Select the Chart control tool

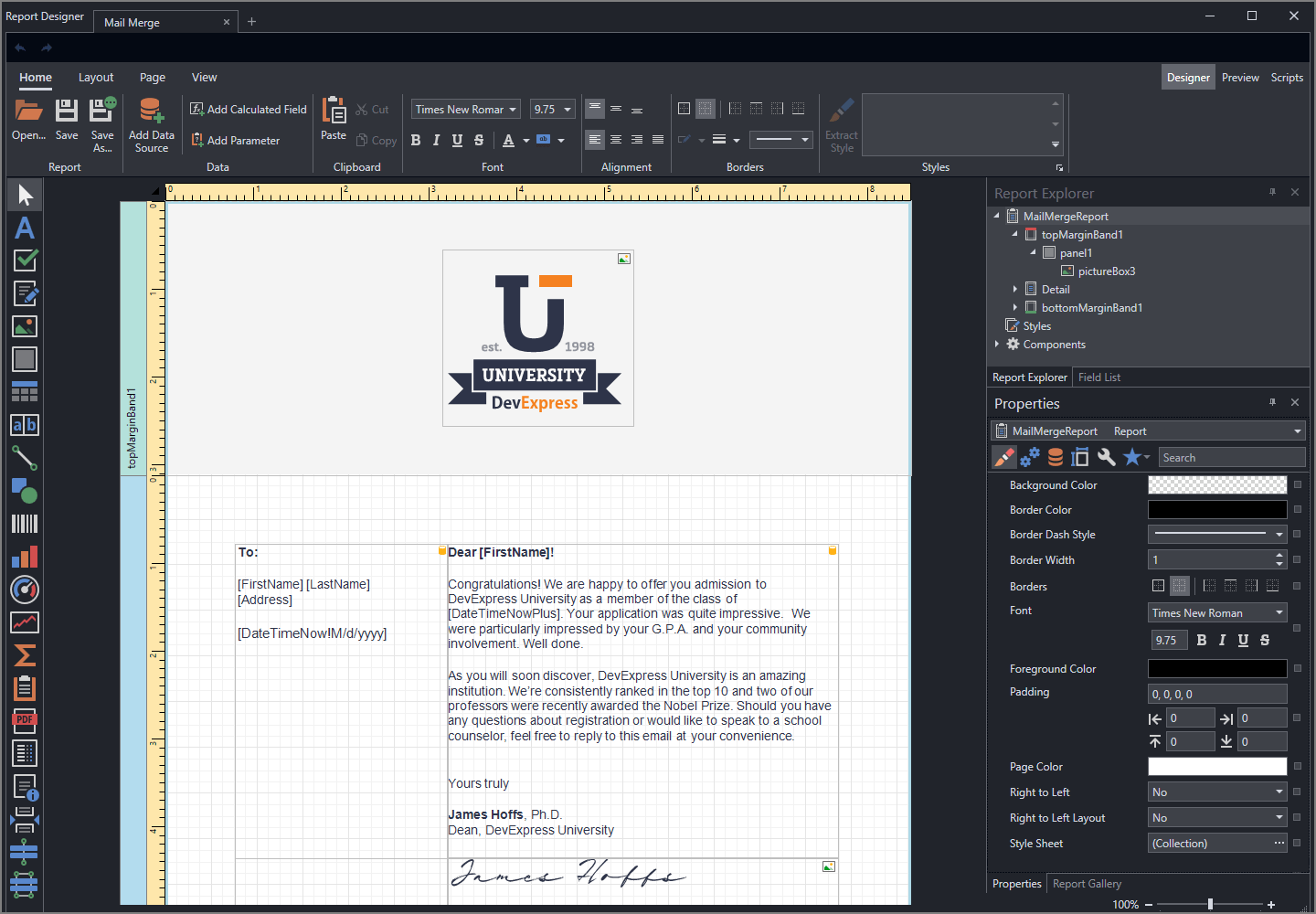25,557
